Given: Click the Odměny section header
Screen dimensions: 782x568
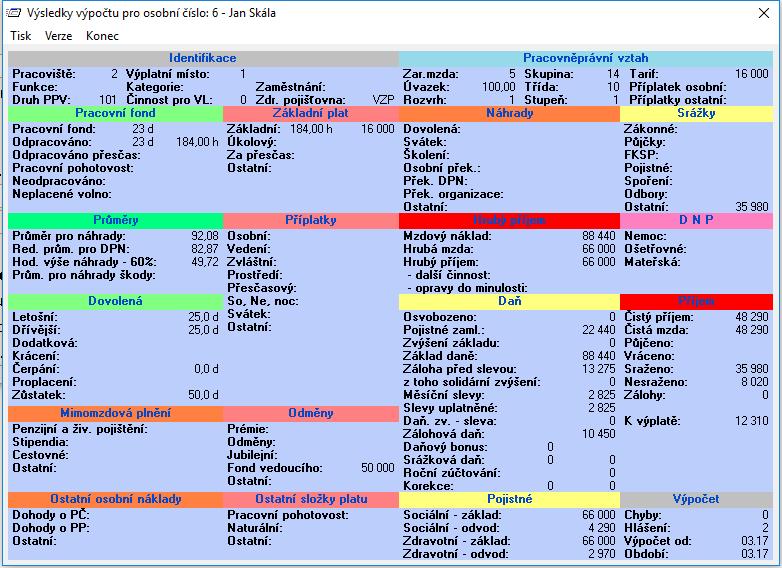Looking at the screenshot, I should click(311, 413).
